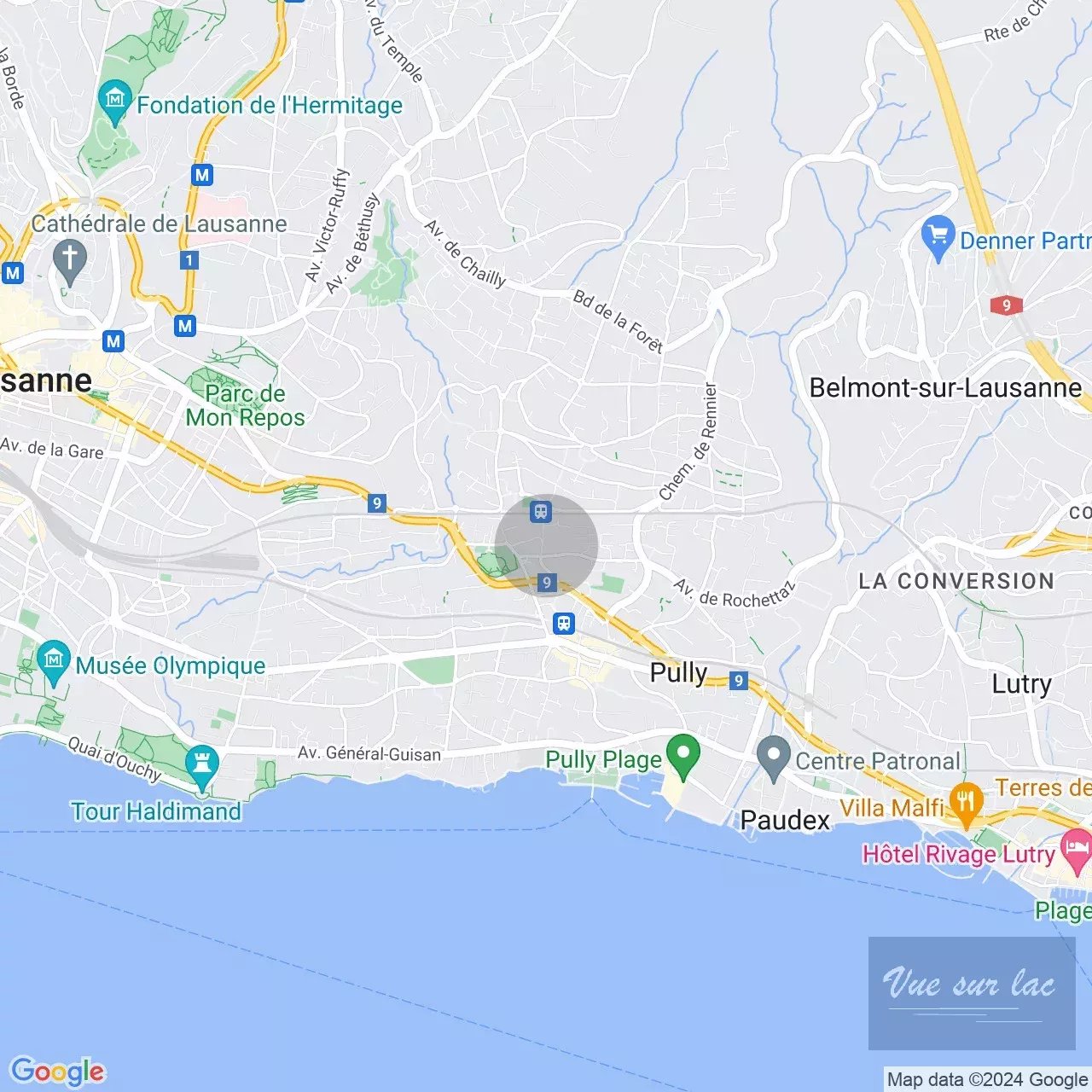Screen dimensions: 1092x1092
Task: Open the Villa Malfi restaurant icon
Action: point(967,804)
